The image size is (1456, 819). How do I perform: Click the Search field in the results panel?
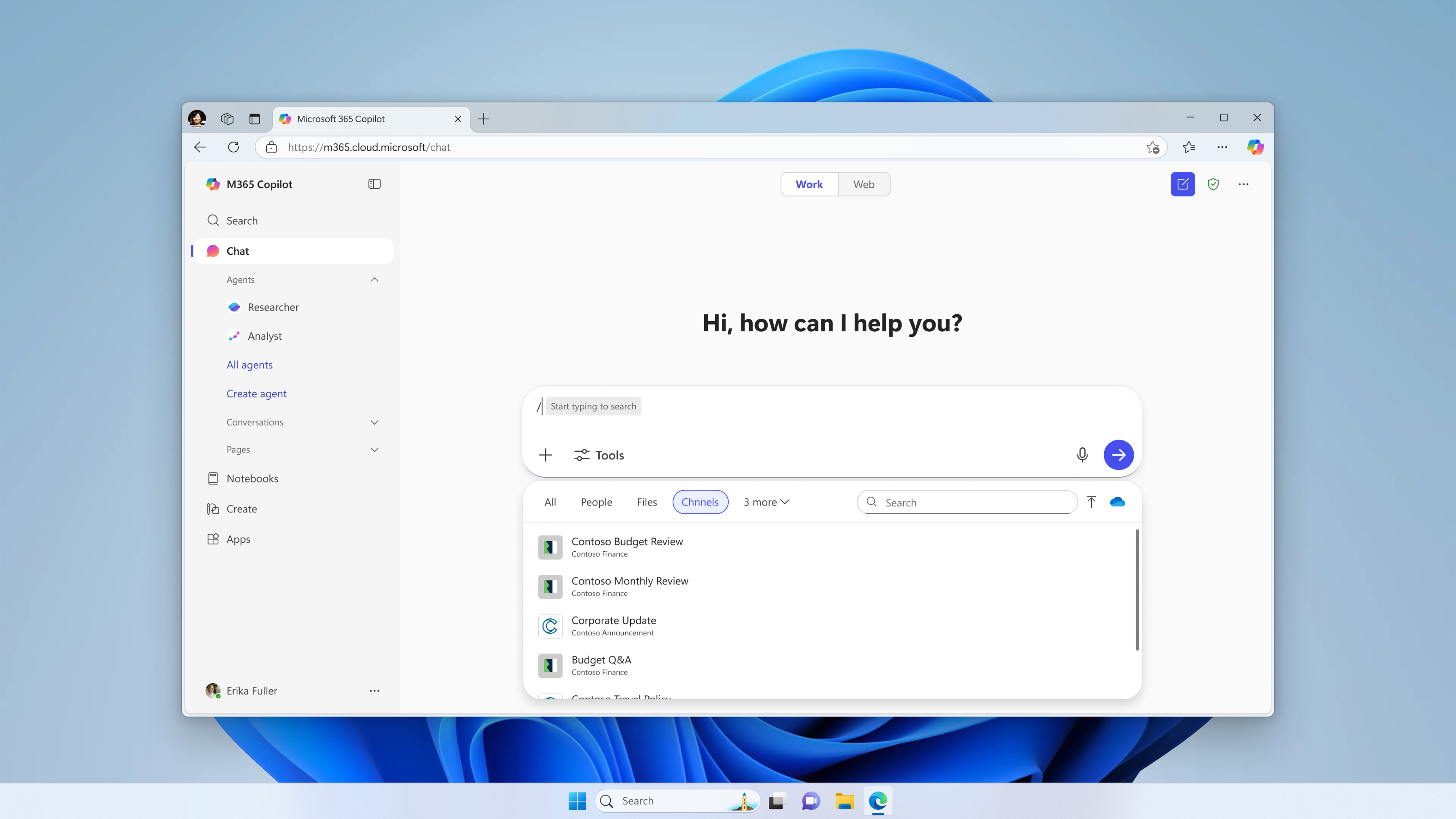975,502
